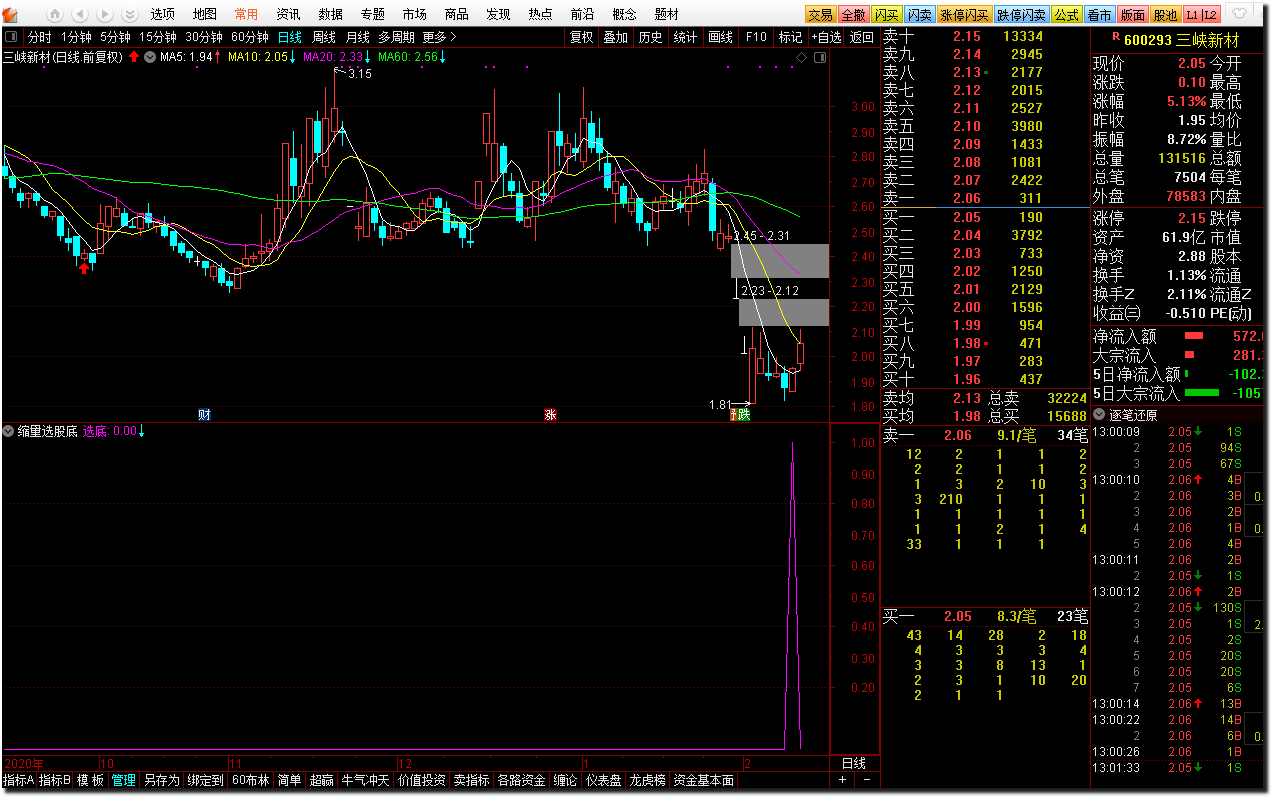Open the 热点 menu

540,14
